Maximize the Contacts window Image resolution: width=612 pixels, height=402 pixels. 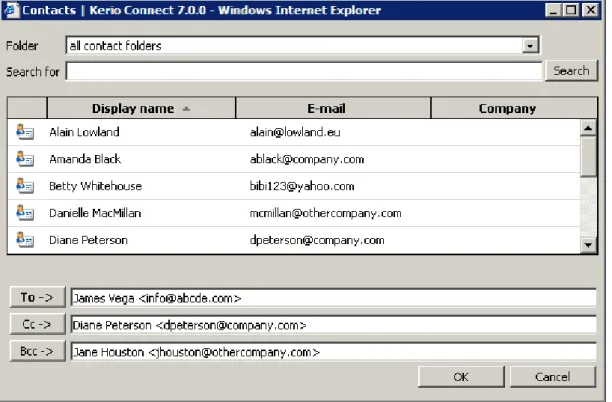coord(571,10)
